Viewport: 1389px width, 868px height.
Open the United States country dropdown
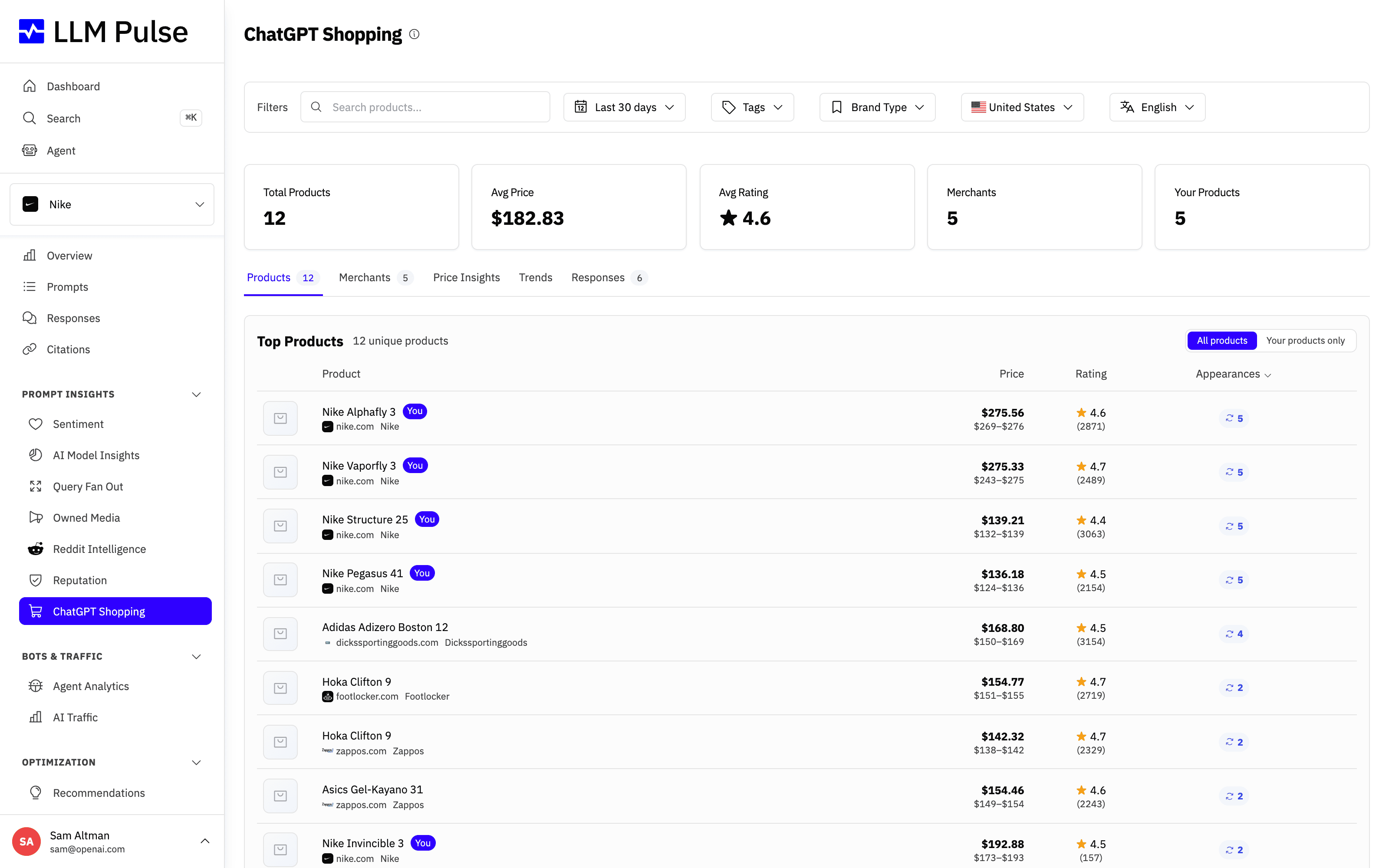[x=1022, y=107]
